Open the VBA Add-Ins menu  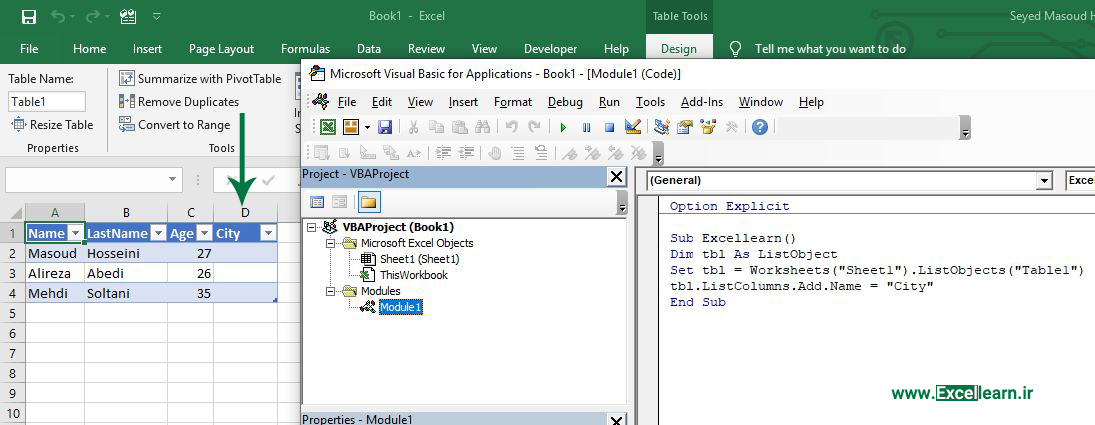click(x=702, y=102)
